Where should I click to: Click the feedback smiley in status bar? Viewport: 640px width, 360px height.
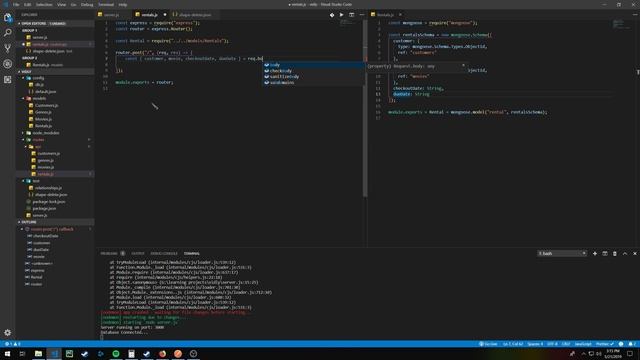pyautogui.click(x=621, y=344)
